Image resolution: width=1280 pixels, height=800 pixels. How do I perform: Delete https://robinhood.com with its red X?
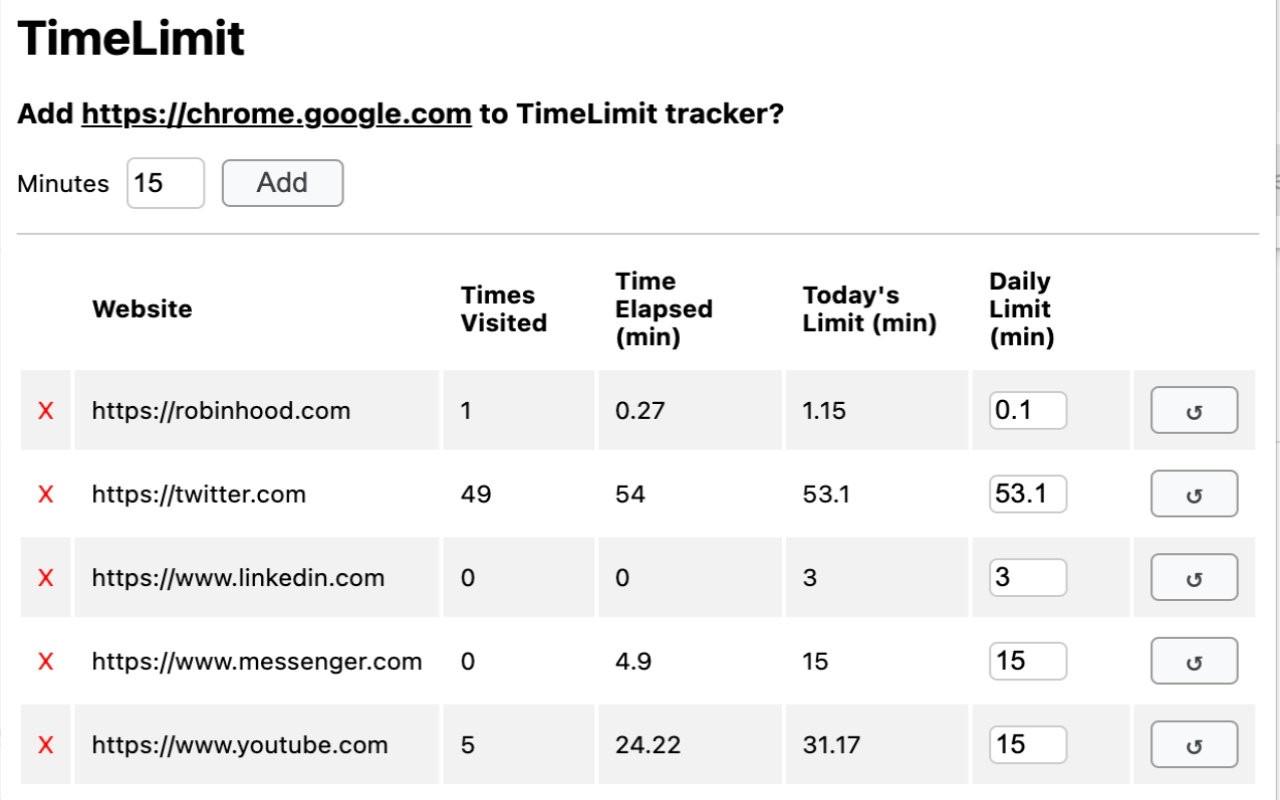click(45, 410)
